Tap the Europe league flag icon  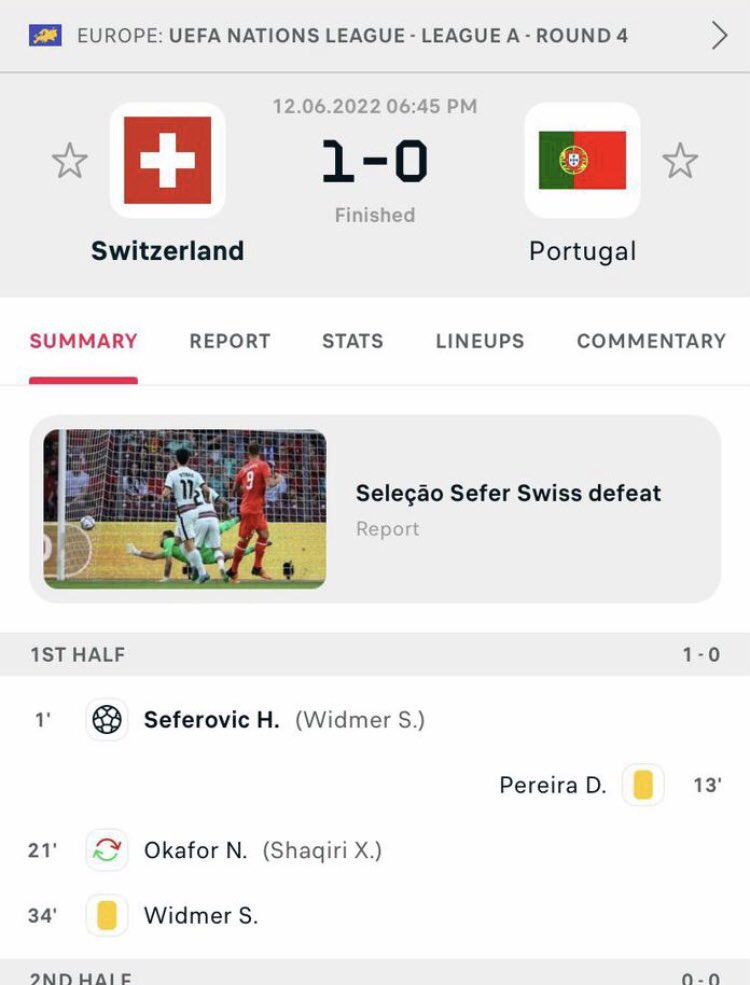pyautogui.click(x=45, y=35)
